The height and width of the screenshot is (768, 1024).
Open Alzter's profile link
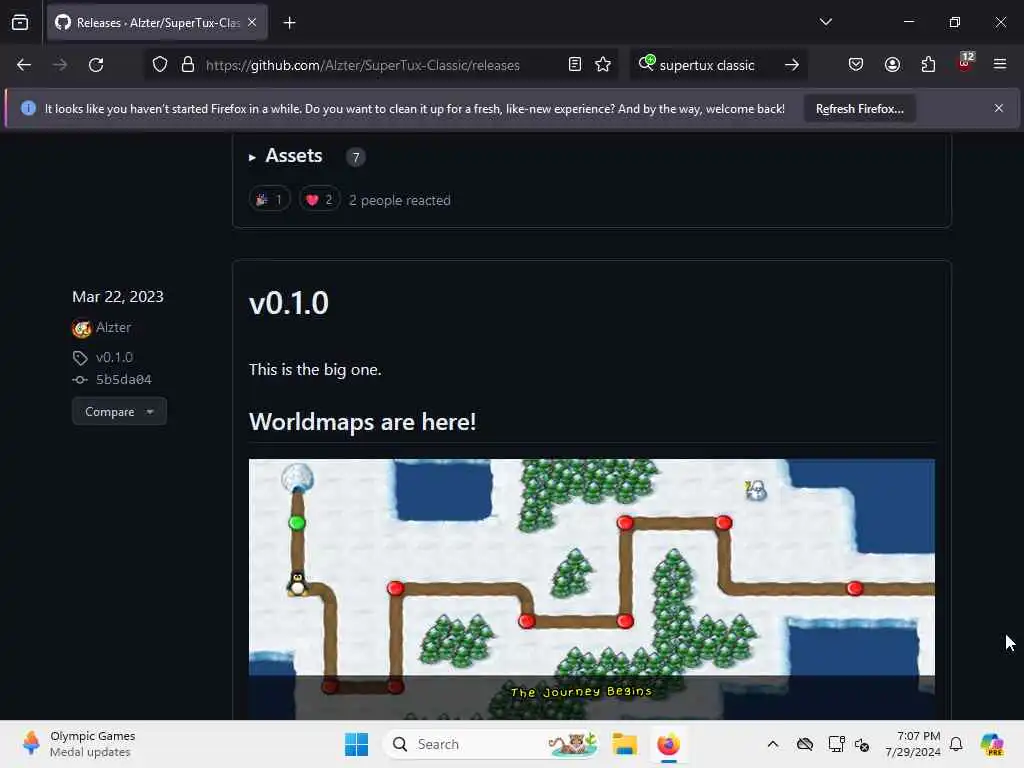(114, 327)
